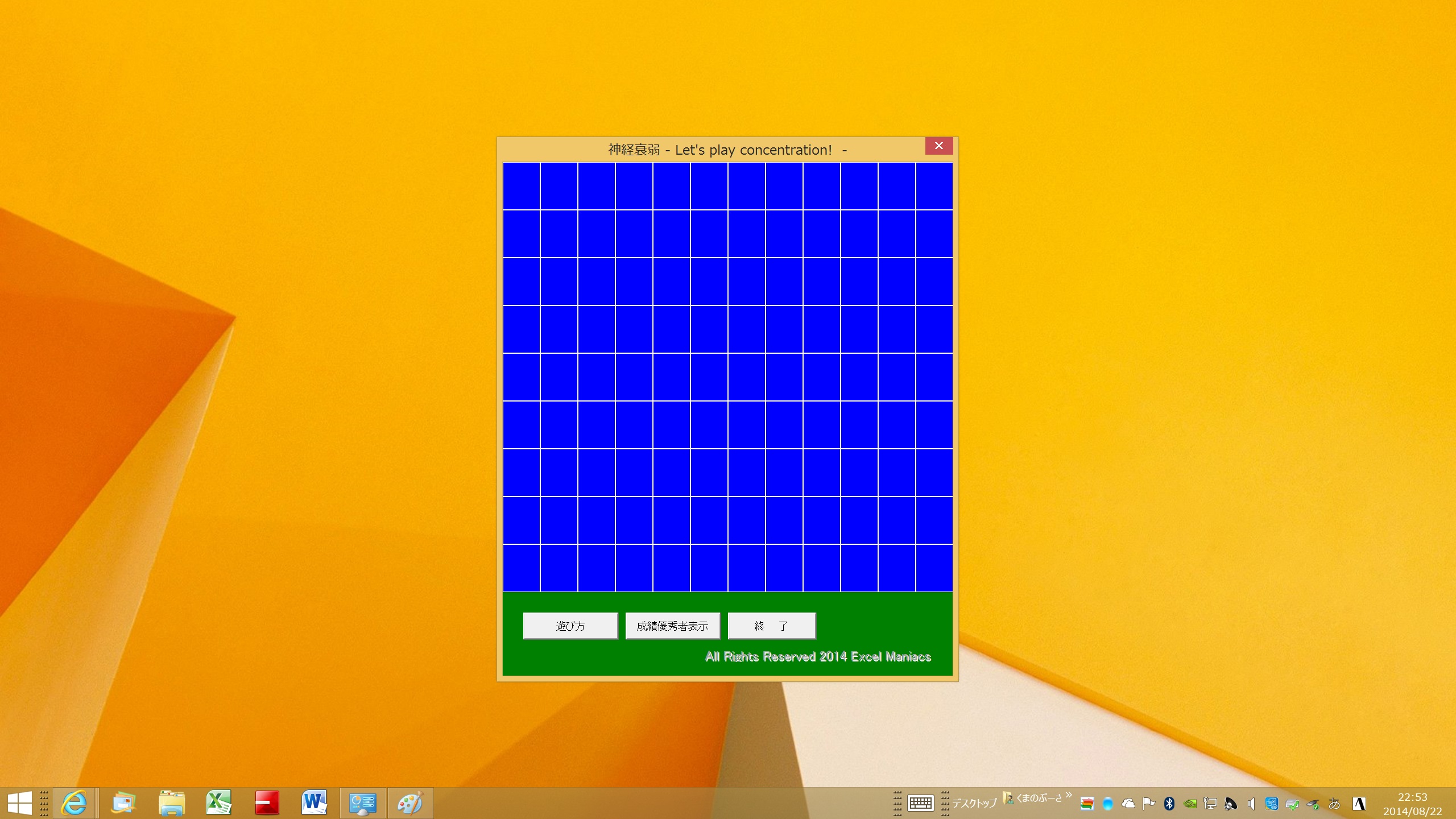Viewport: 1456px width, 819px height.
Task: Click the Windows Start button
Action: [20, 803]
